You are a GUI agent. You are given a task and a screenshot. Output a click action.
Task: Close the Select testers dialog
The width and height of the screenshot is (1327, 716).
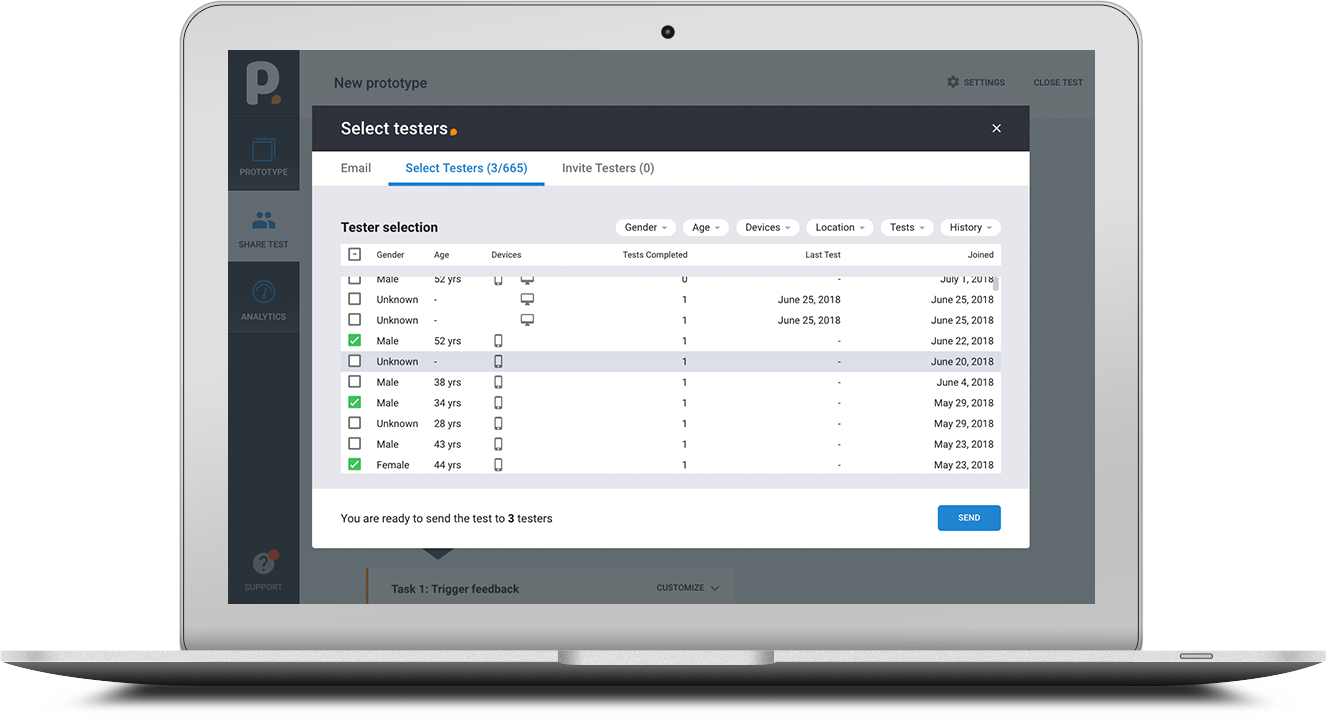996,128
